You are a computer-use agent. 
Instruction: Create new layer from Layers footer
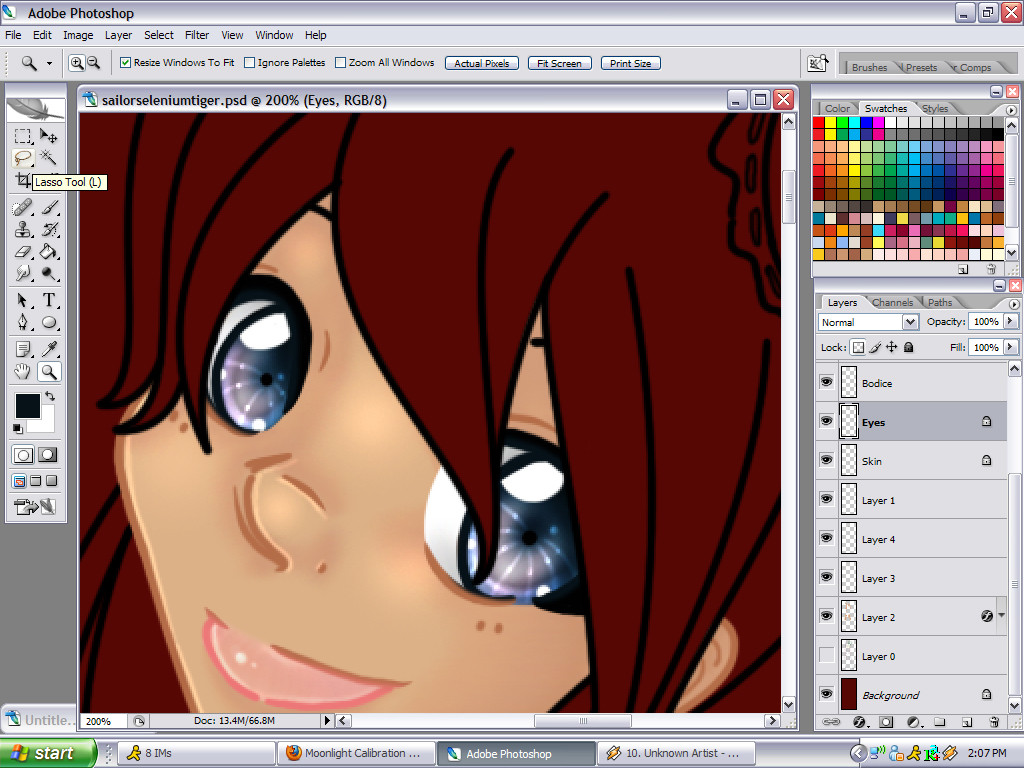point(967,722)
